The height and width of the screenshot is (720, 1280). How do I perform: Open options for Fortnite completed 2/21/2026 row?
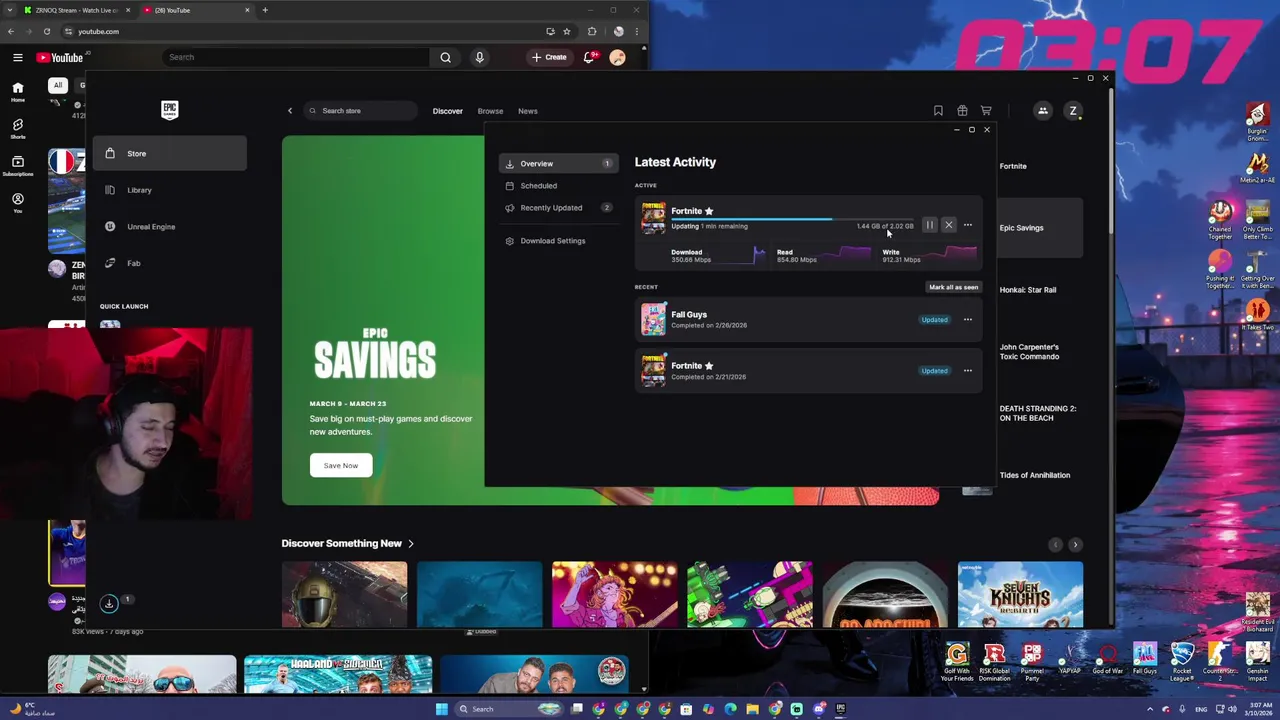tap(967, 371)
